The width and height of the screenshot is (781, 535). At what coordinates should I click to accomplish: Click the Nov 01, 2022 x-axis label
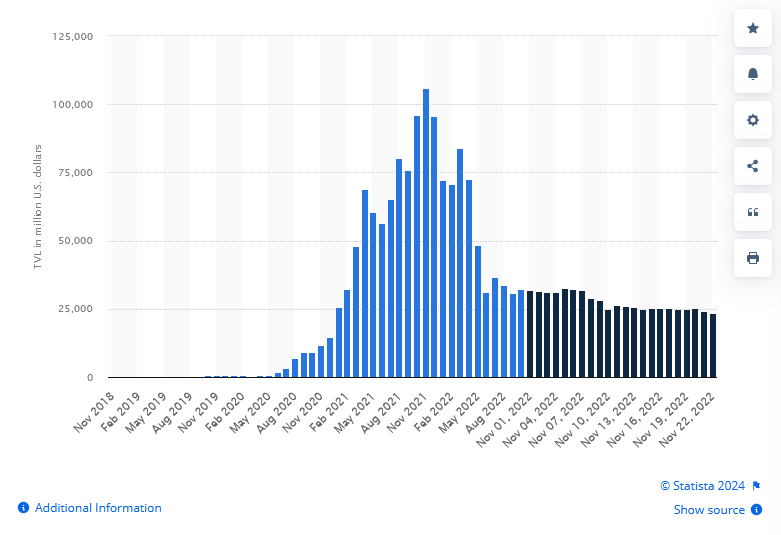coord(504,420)
